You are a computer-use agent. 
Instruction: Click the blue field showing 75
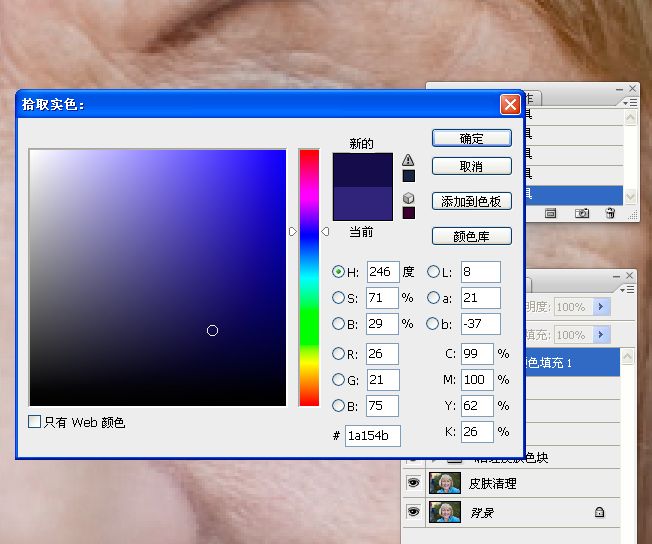383,406
